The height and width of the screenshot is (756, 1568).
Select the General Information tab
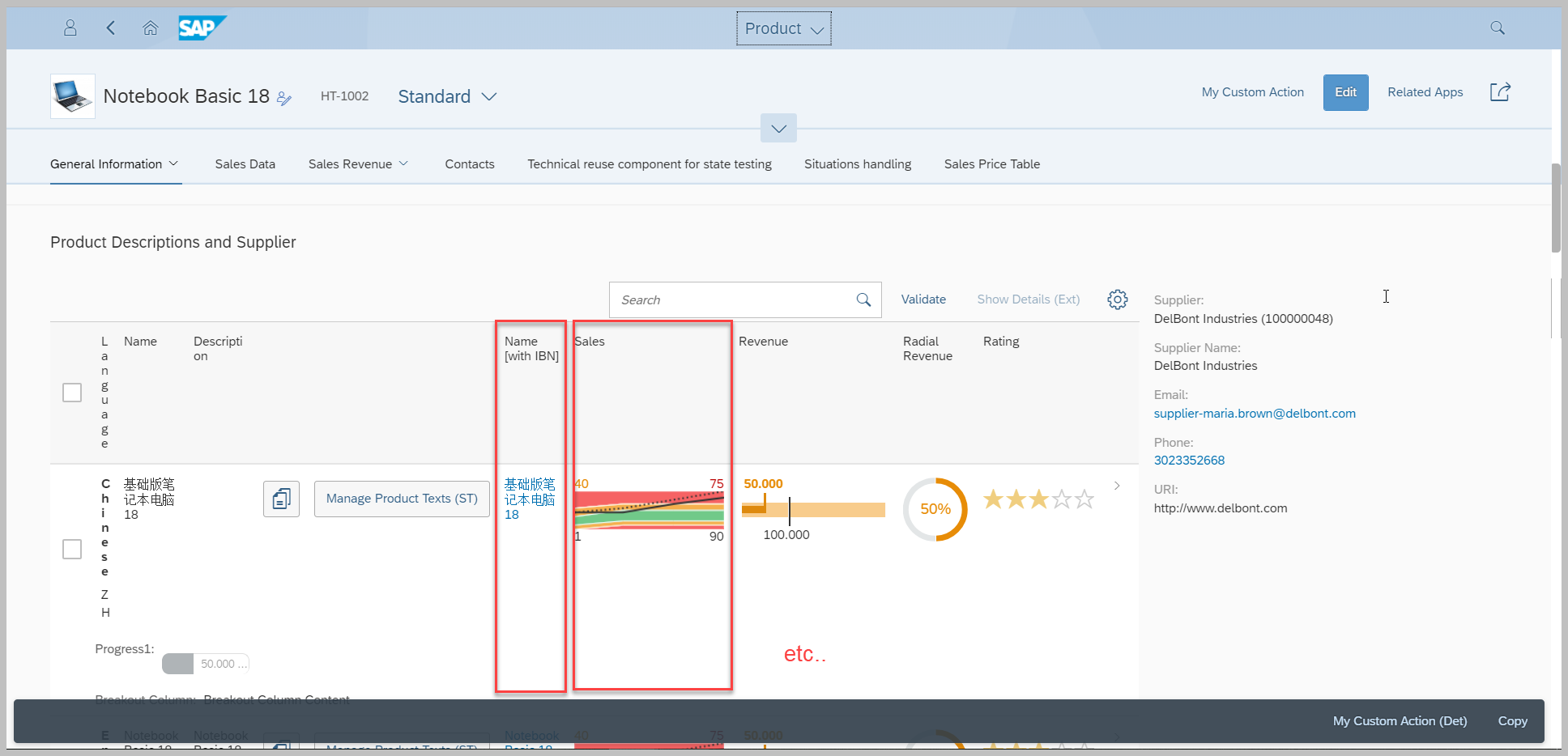pos(106,164)
